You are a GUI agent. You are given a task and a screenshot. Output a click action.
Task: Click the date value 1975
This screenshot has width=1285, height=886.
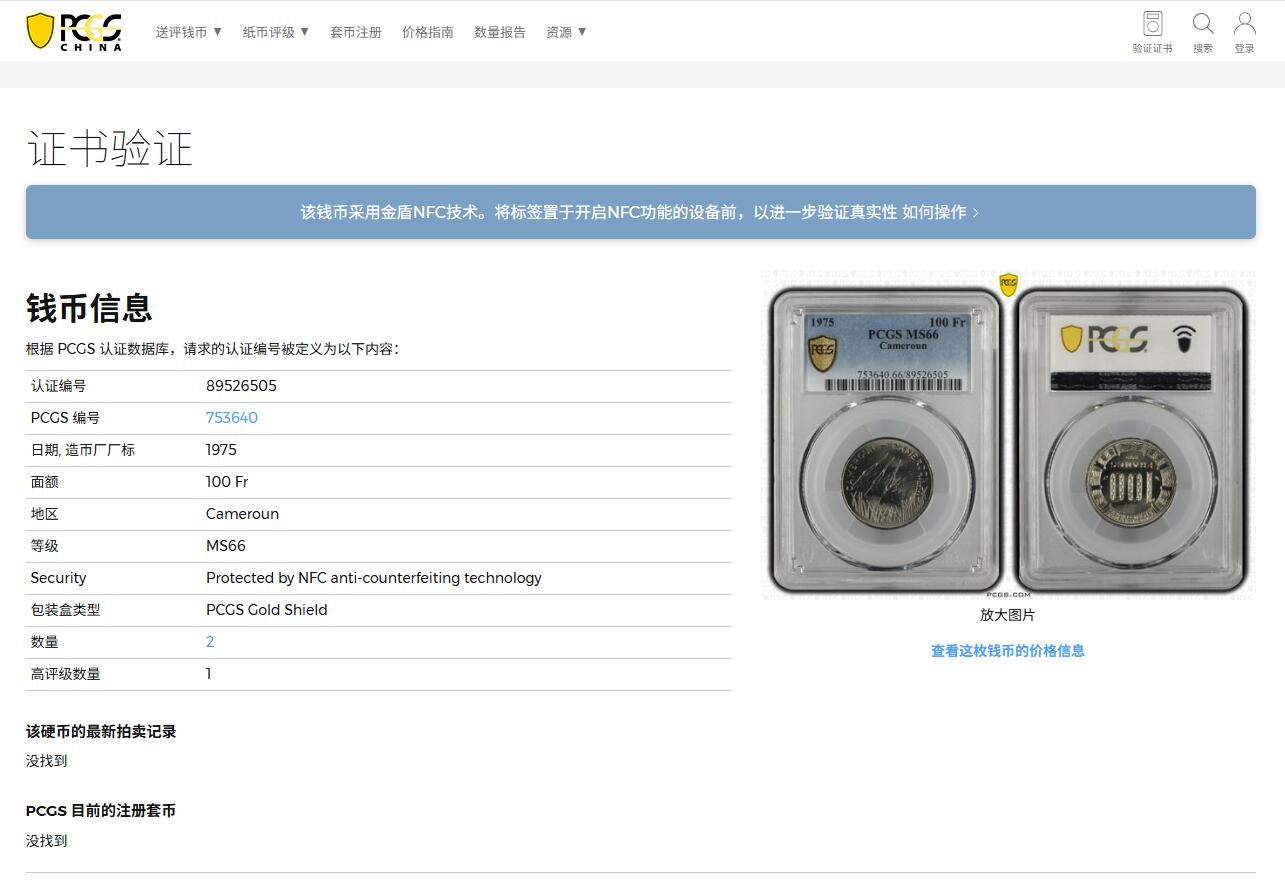click(221, 450)
